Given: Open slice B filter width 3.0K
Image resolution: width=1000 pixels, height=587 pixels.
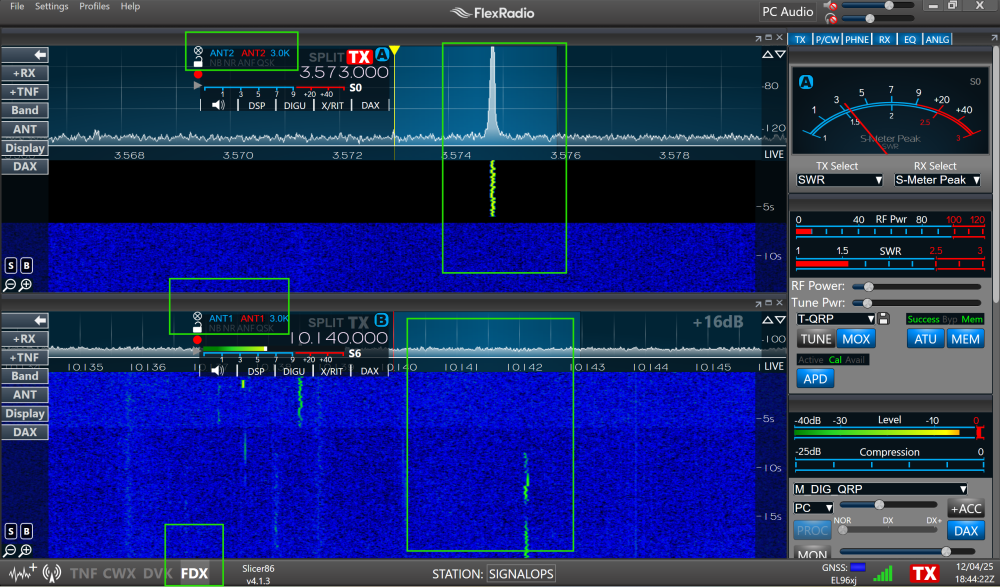Looking at the screenshot, I should tap(279, 318).
